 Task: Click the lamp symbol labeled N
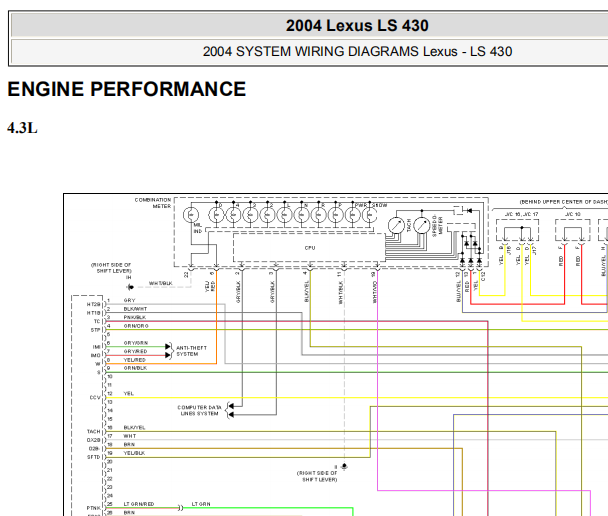pos(301,214)
